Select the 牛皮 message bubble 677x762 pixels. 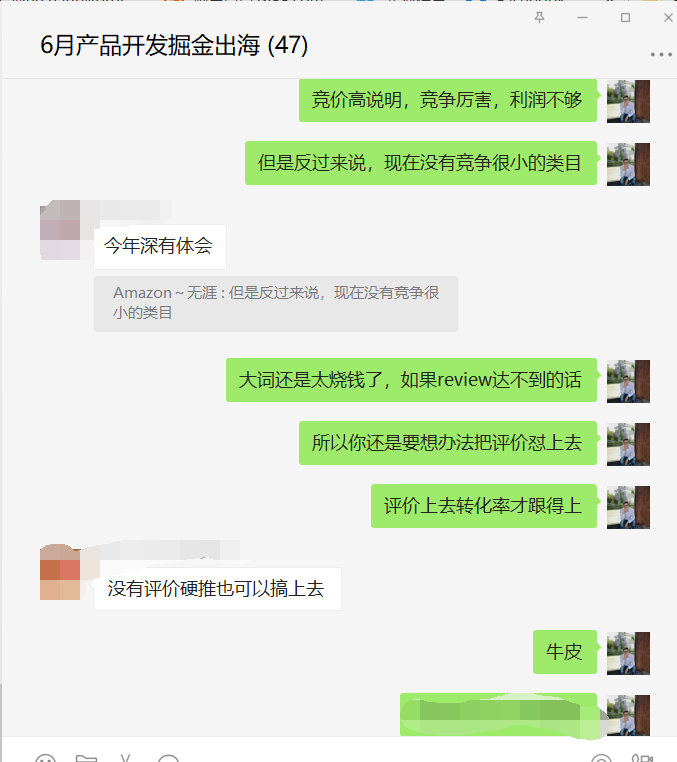coord(565,652)
